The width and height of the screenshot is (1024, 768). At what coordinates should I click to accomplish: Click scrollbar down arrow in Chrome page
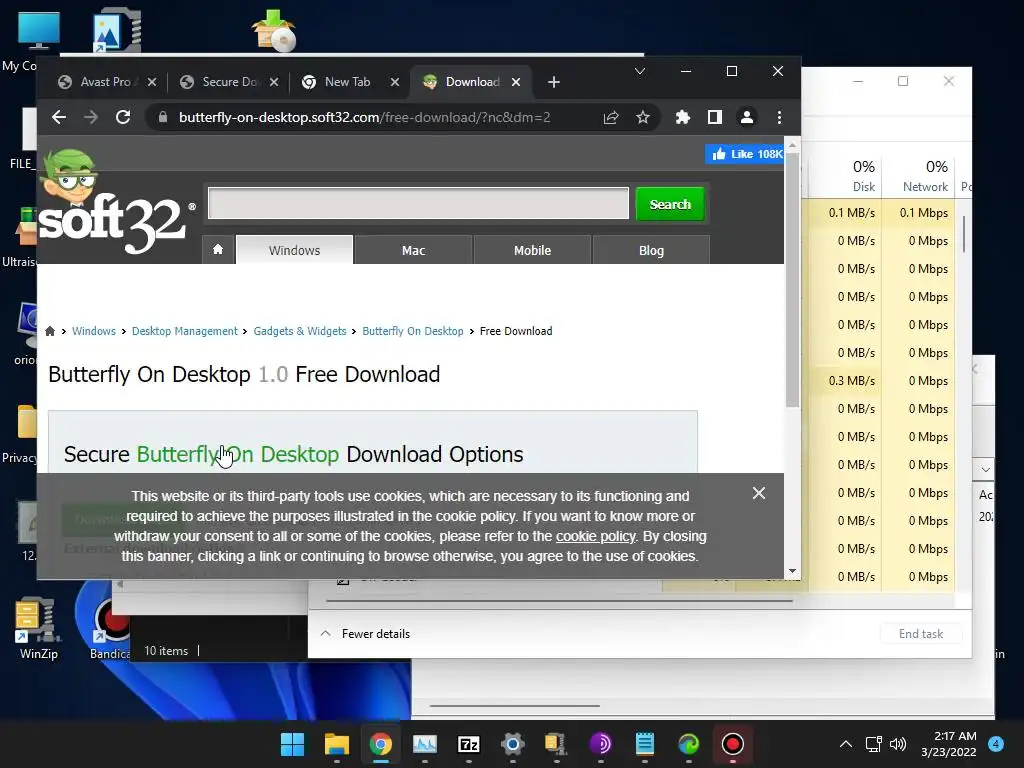792,571
